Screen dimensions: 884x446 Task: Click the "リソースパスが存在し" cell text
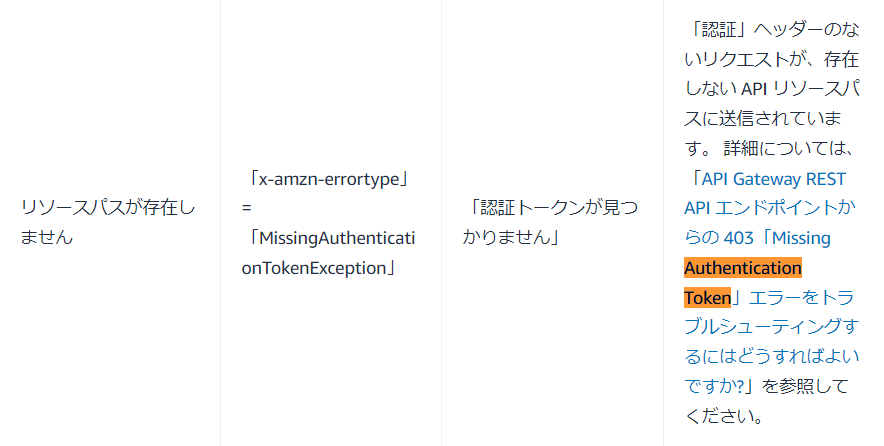coord(108,208)
